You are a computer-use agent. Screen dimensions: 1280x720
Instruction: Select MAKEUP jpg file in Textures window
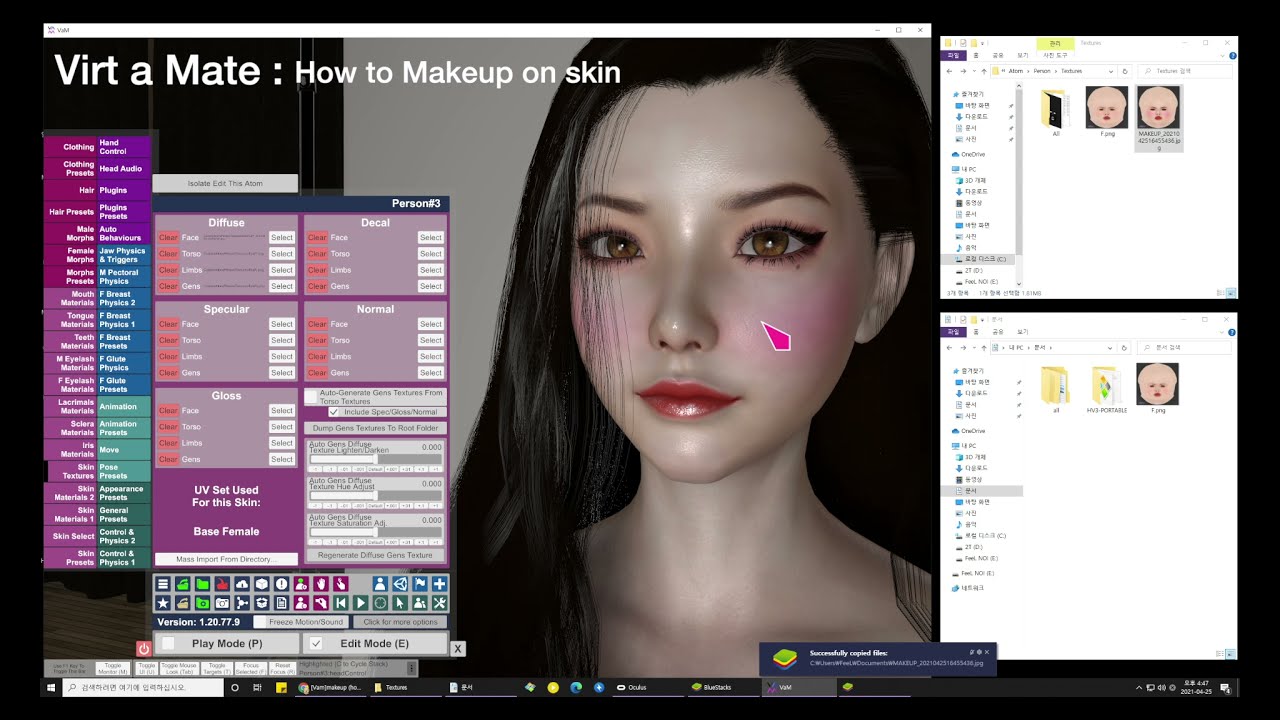(1159, 118)
